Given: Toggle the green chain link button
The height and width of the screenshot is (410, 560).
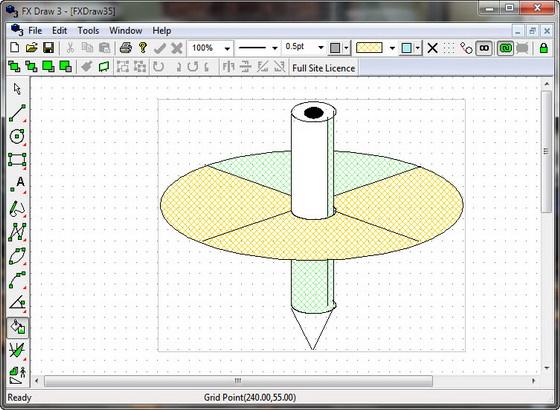Looking at the screenshot, I should (505, 48).
